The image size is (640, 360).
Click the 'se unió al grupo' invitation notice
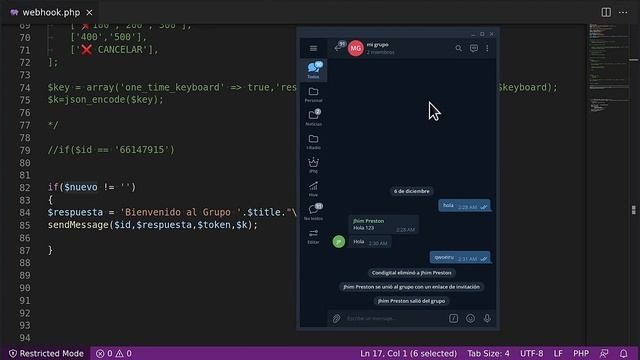pyautogui.click(x=411, y=287)
